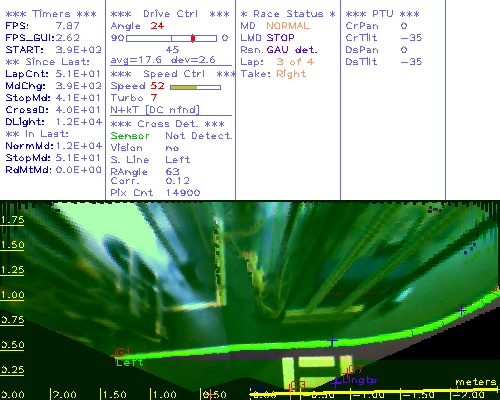Select the NORMAL mode status text
The height and width of the screenshot is (400, 500).
pyautogui.click(x=288, y=26)
